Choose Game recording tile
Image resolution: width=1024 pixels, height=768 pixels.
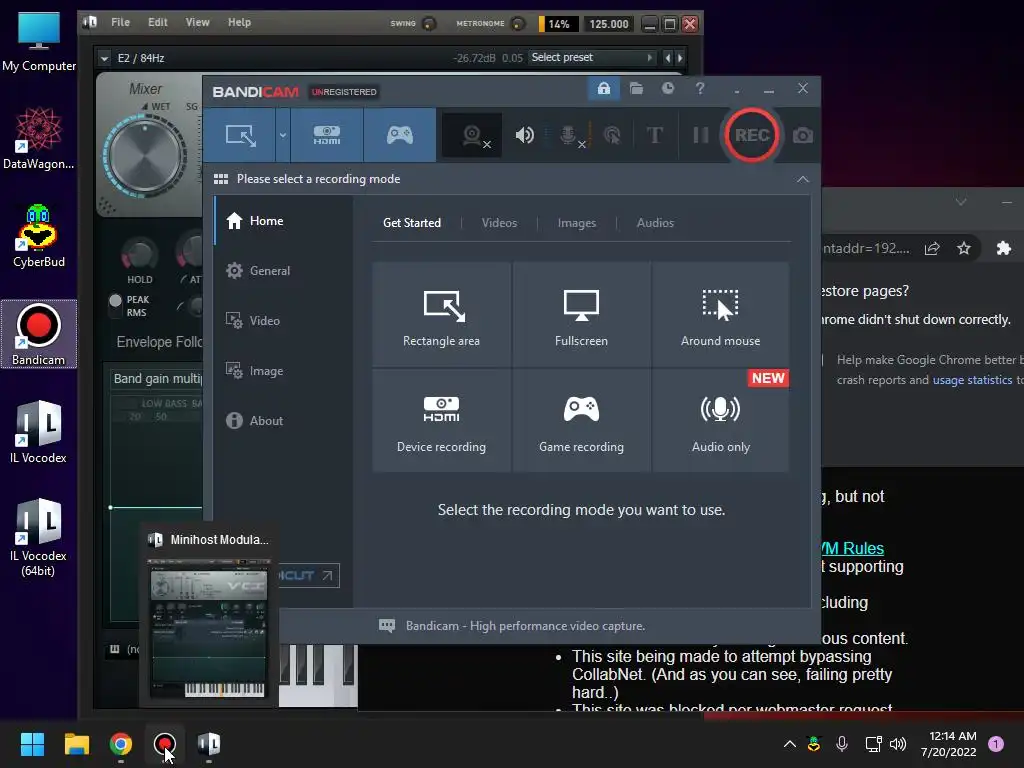pyautogui.click(x=581, y=421)
